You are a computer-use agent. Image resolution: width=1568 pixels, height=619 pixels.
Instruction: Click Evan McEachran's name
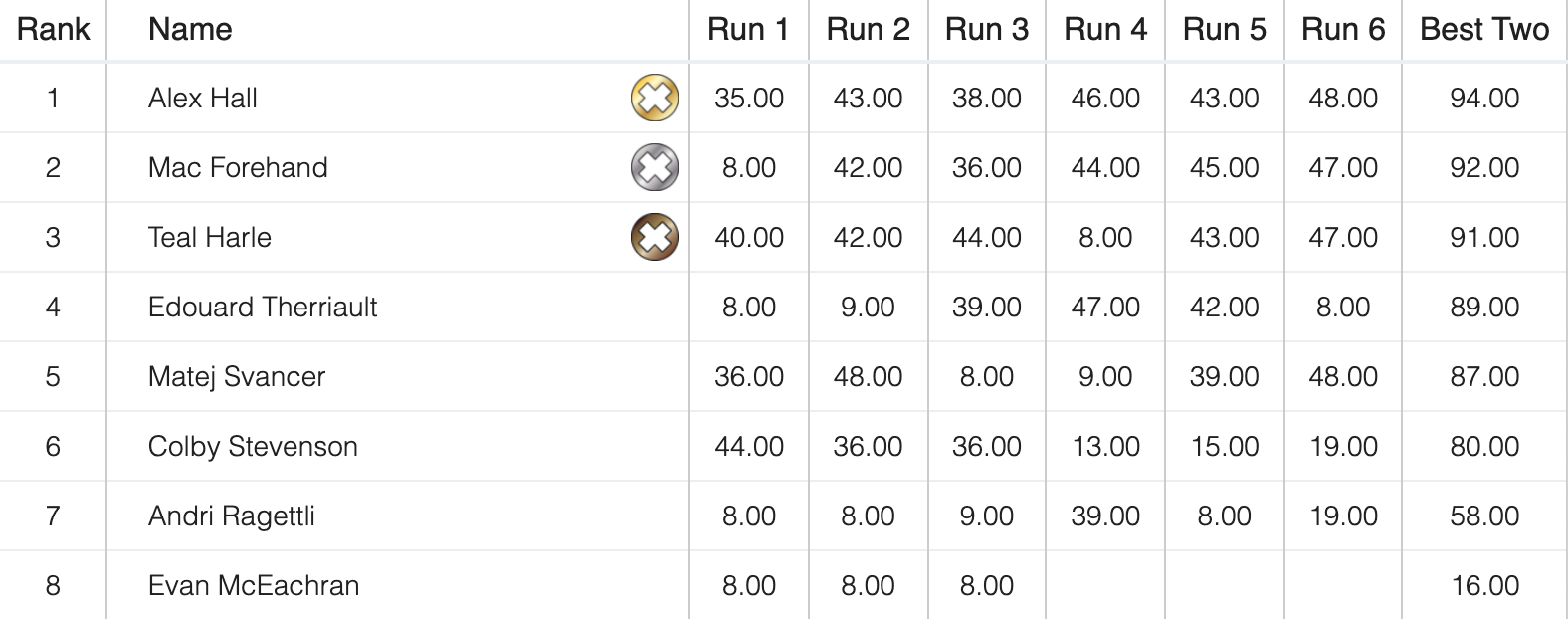254,585
